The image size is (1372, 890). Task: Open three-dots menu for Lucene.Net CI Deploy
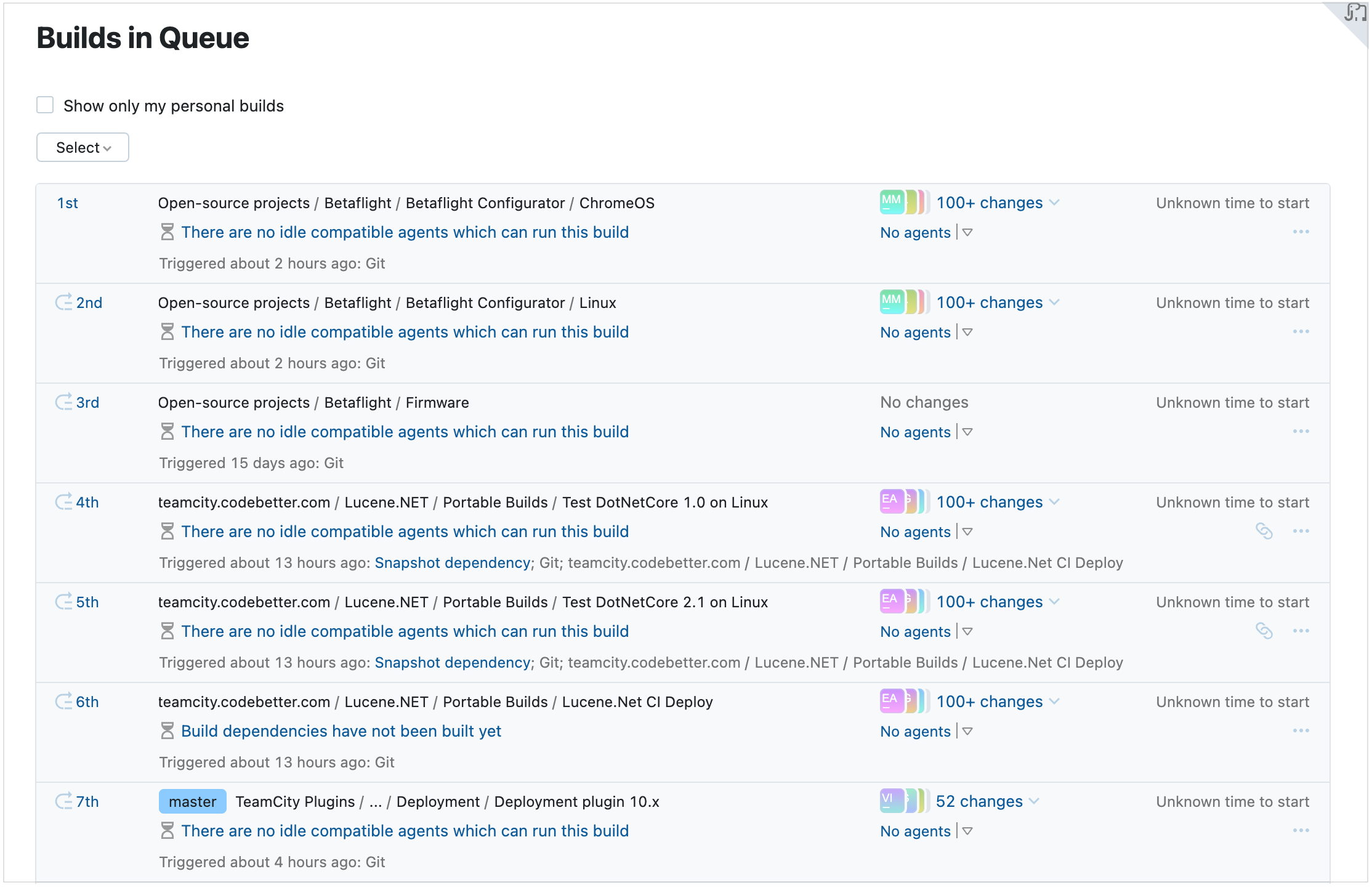pyautogui.click(x=1301, y=731)
